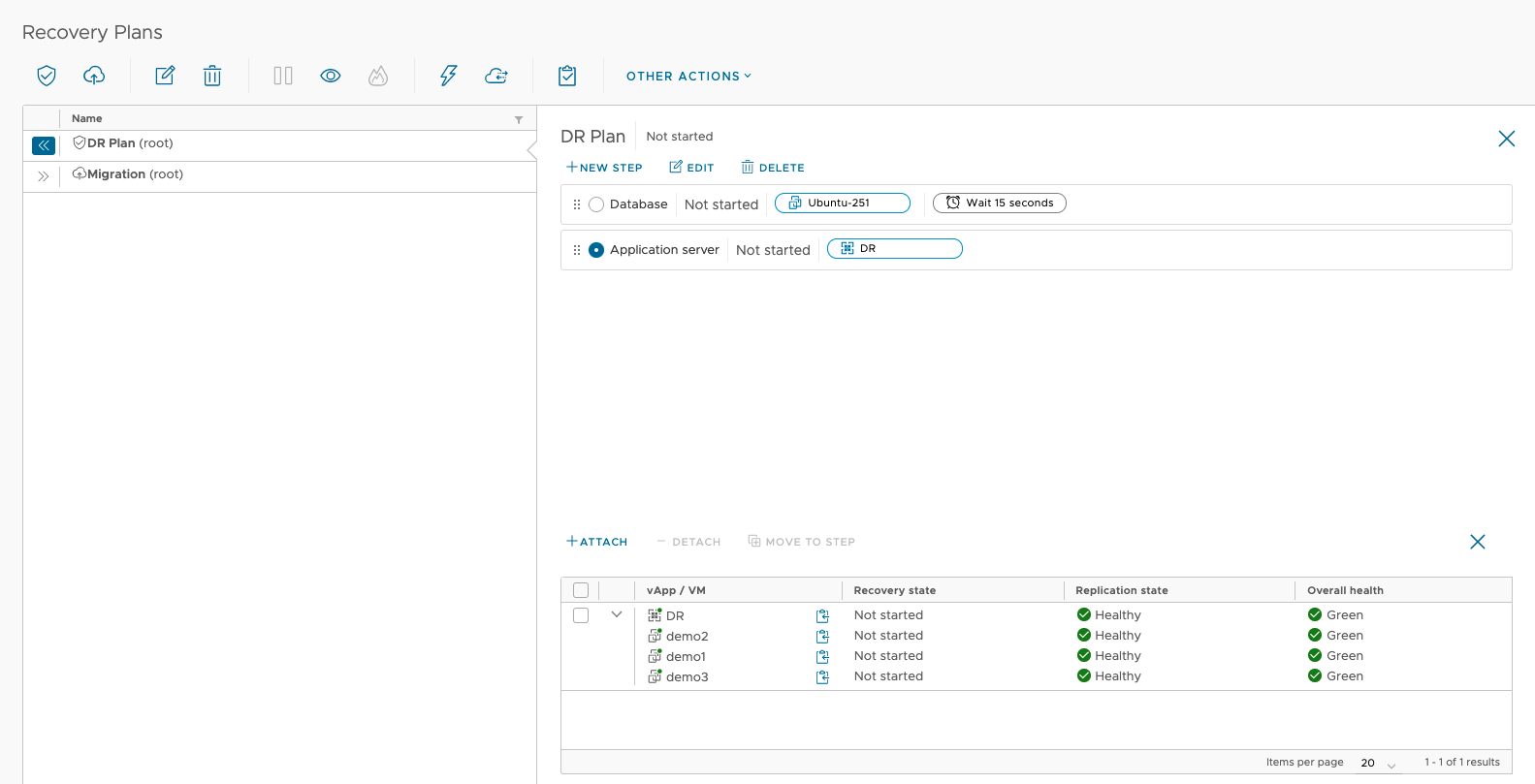Select the Application server radio button
Viewport: 1535px width, 784px height.
click(596, 250)
